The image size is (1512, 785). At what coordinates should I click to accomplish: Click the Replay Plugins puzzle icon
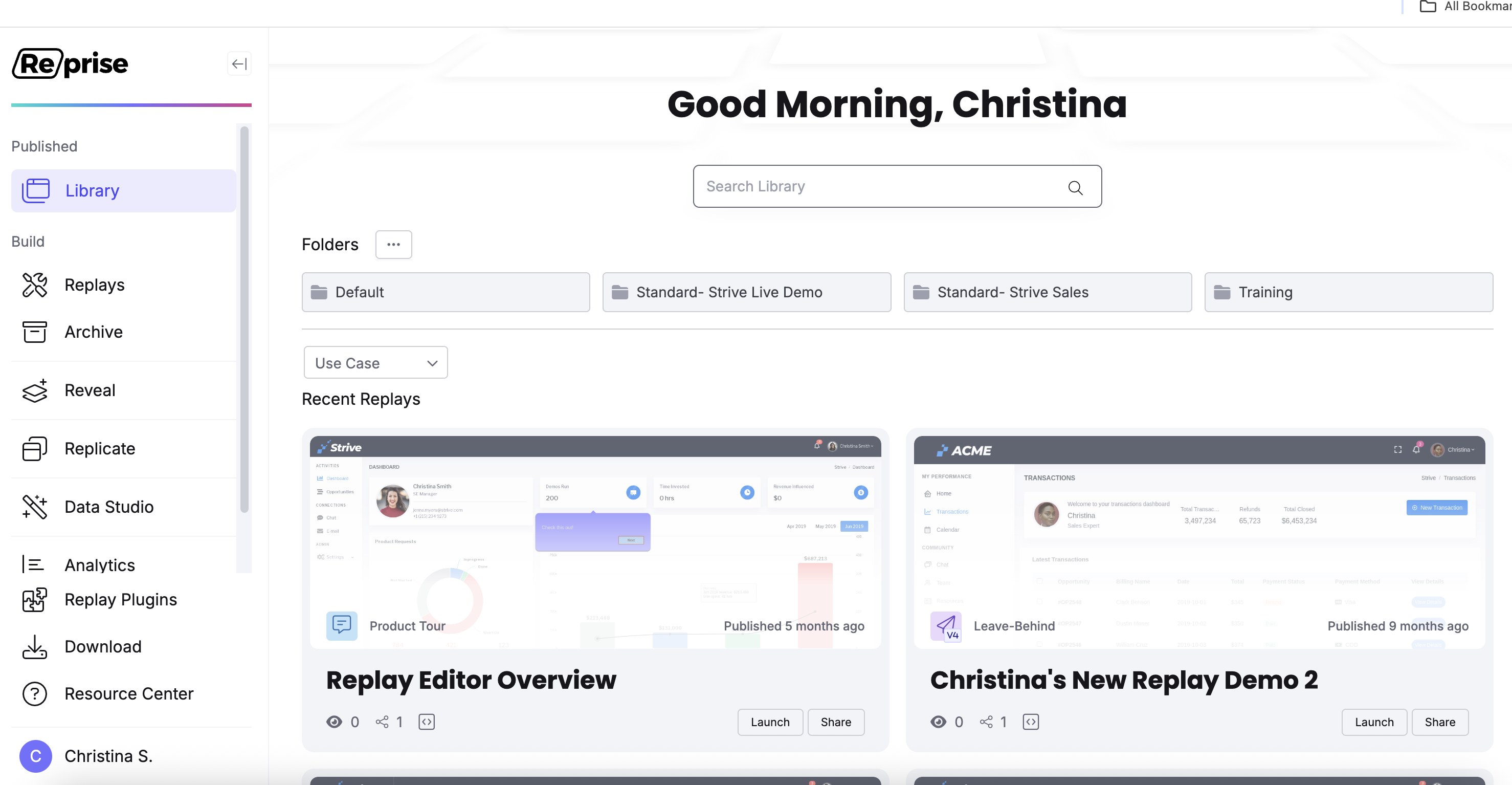[x=35, y=599]
